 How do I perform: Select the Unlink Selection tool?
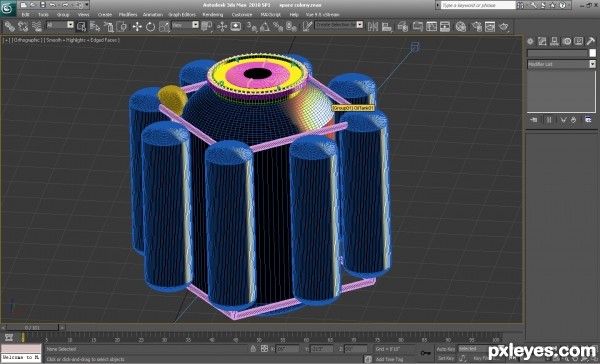23,26
